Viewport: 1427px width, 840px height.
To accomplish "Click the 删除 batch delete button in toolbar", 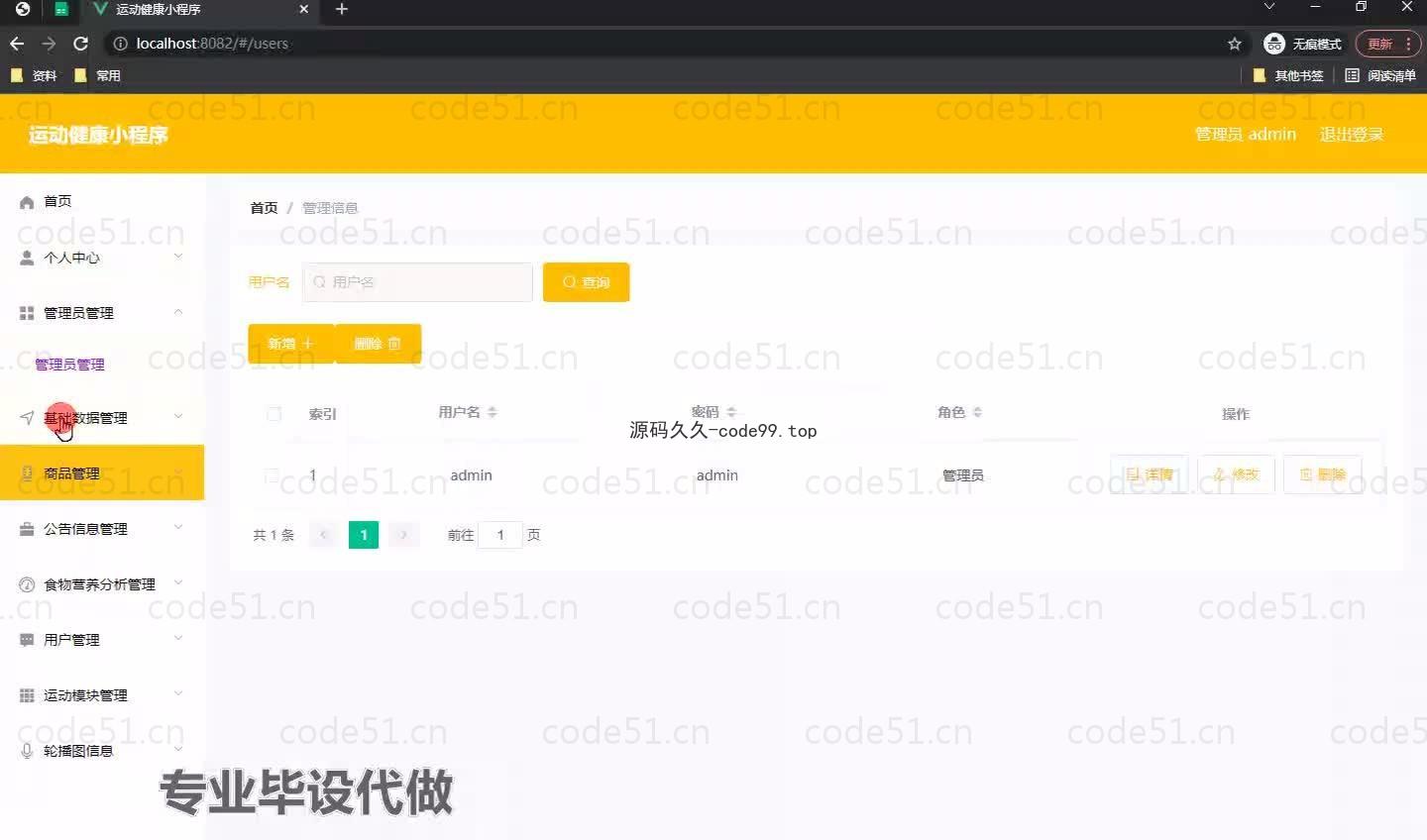I will [x=378, y=344].
